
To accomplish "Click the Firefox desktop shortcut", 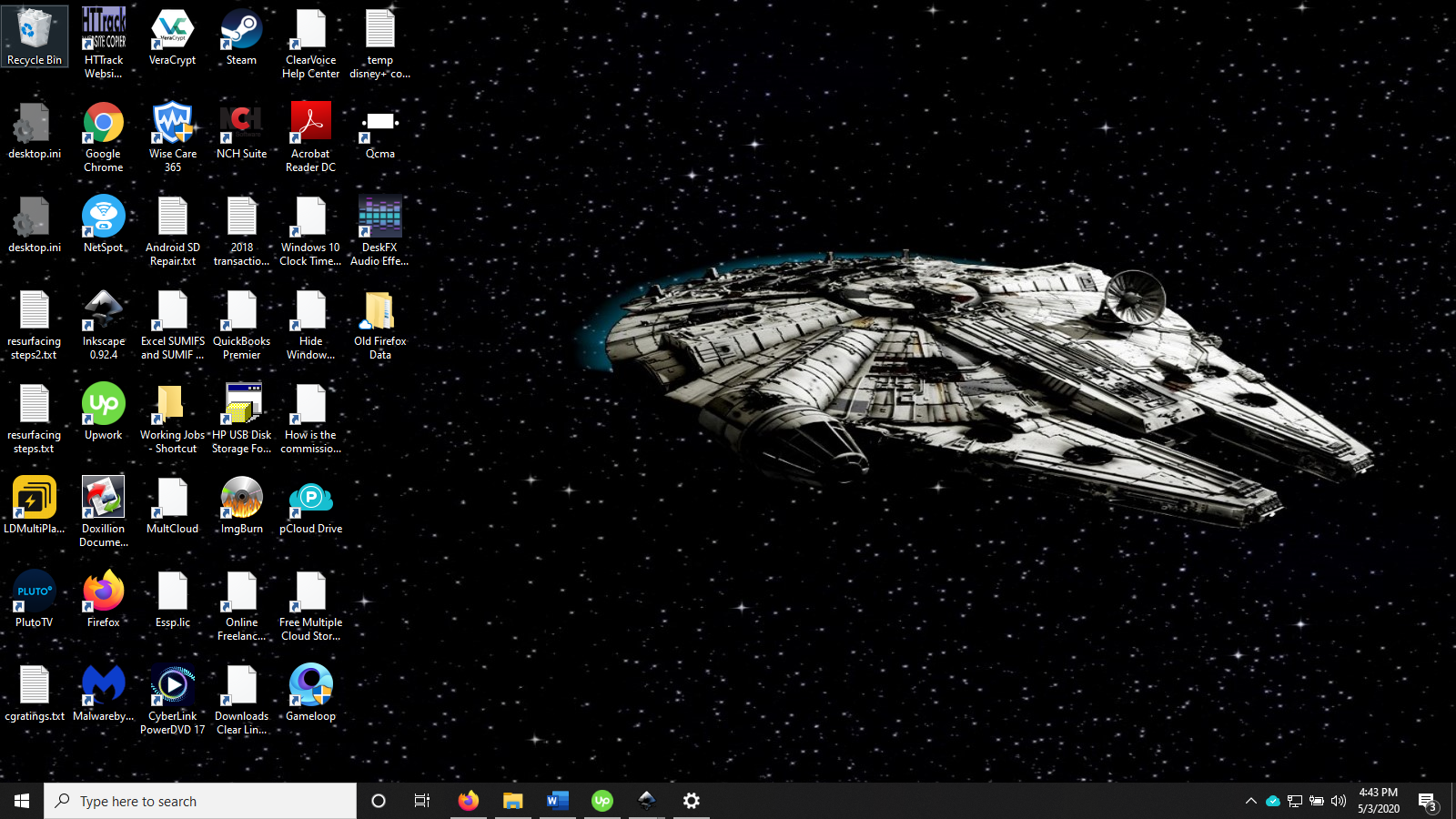I will tap(104, 599).
